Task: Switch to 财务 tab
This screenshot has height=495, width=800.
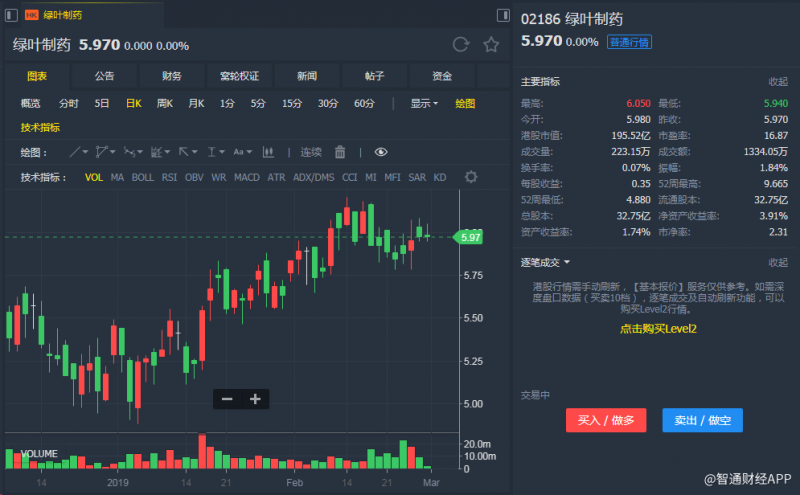Action: [x=171, y=76]
